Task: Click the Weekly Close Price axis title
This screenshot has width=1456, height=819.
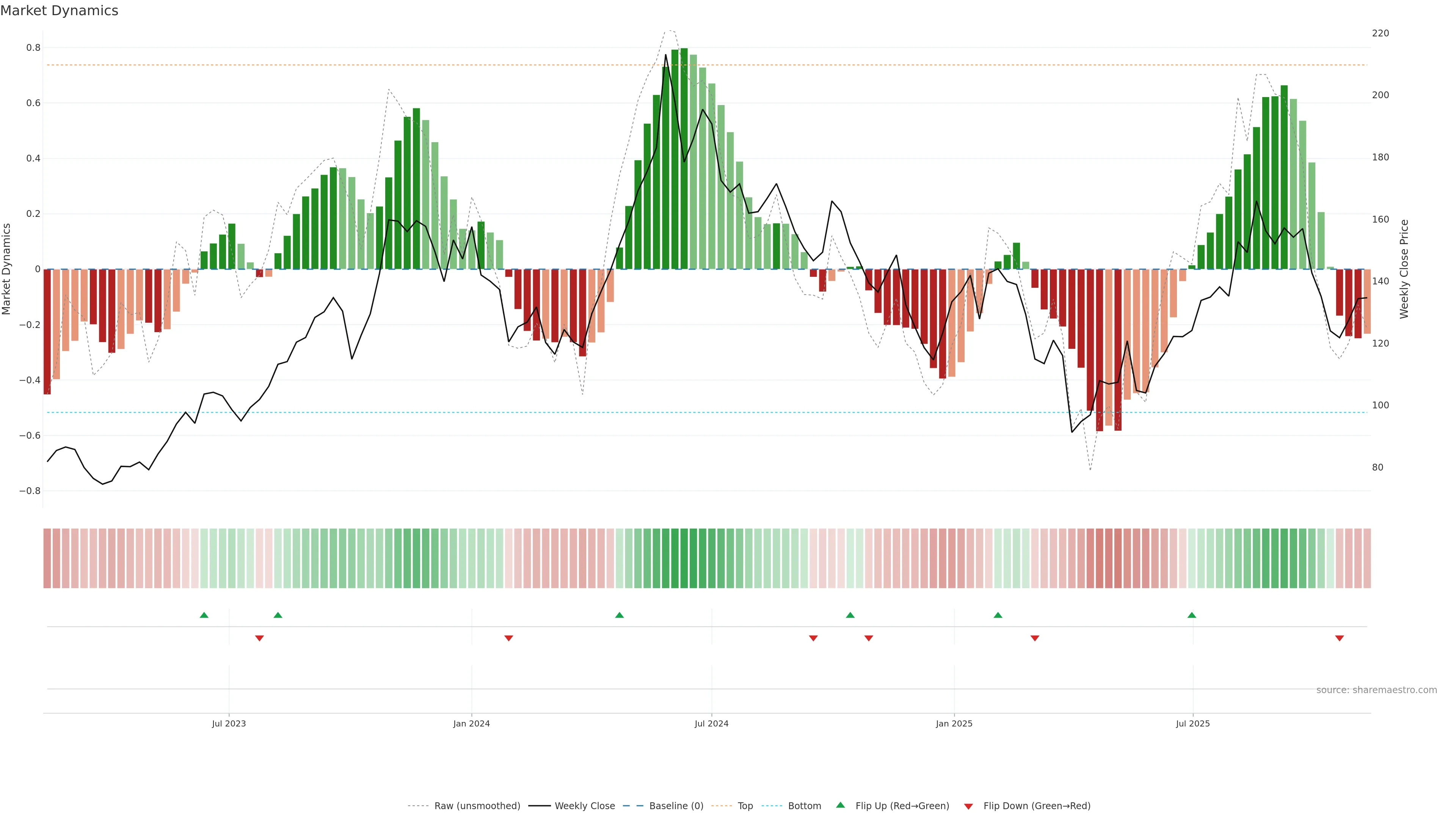Action: [x=1404, y=269]
